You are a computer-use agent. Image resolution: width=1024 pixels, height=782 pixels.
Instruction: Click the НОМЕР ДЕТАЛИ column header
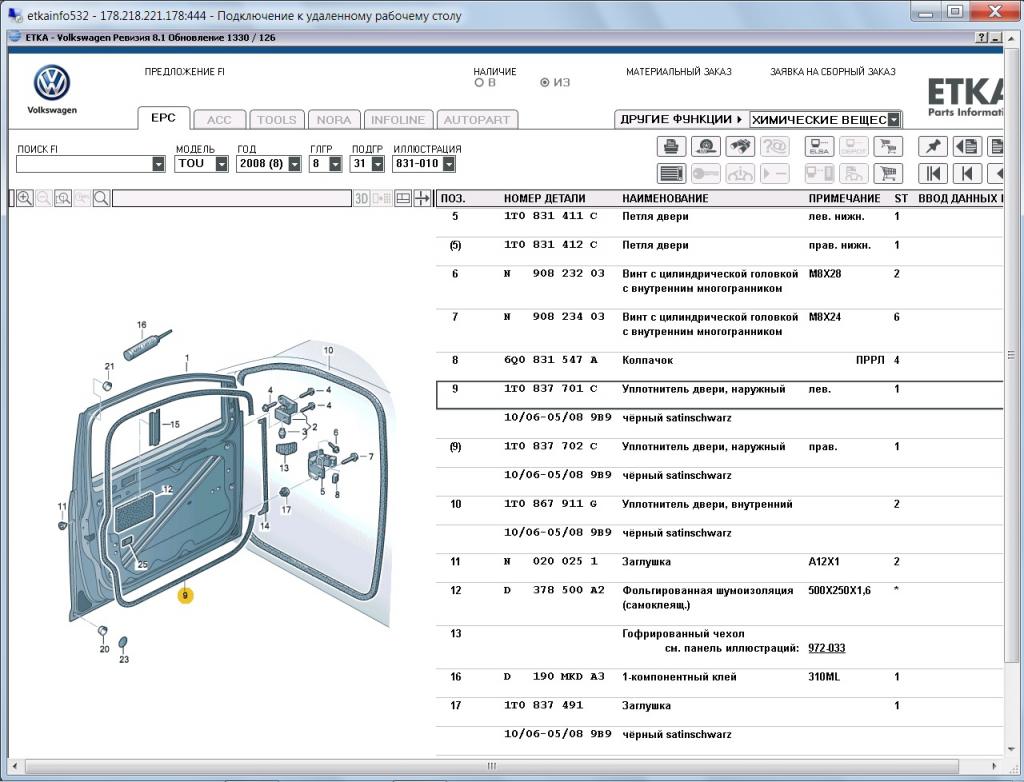(545, 199)
